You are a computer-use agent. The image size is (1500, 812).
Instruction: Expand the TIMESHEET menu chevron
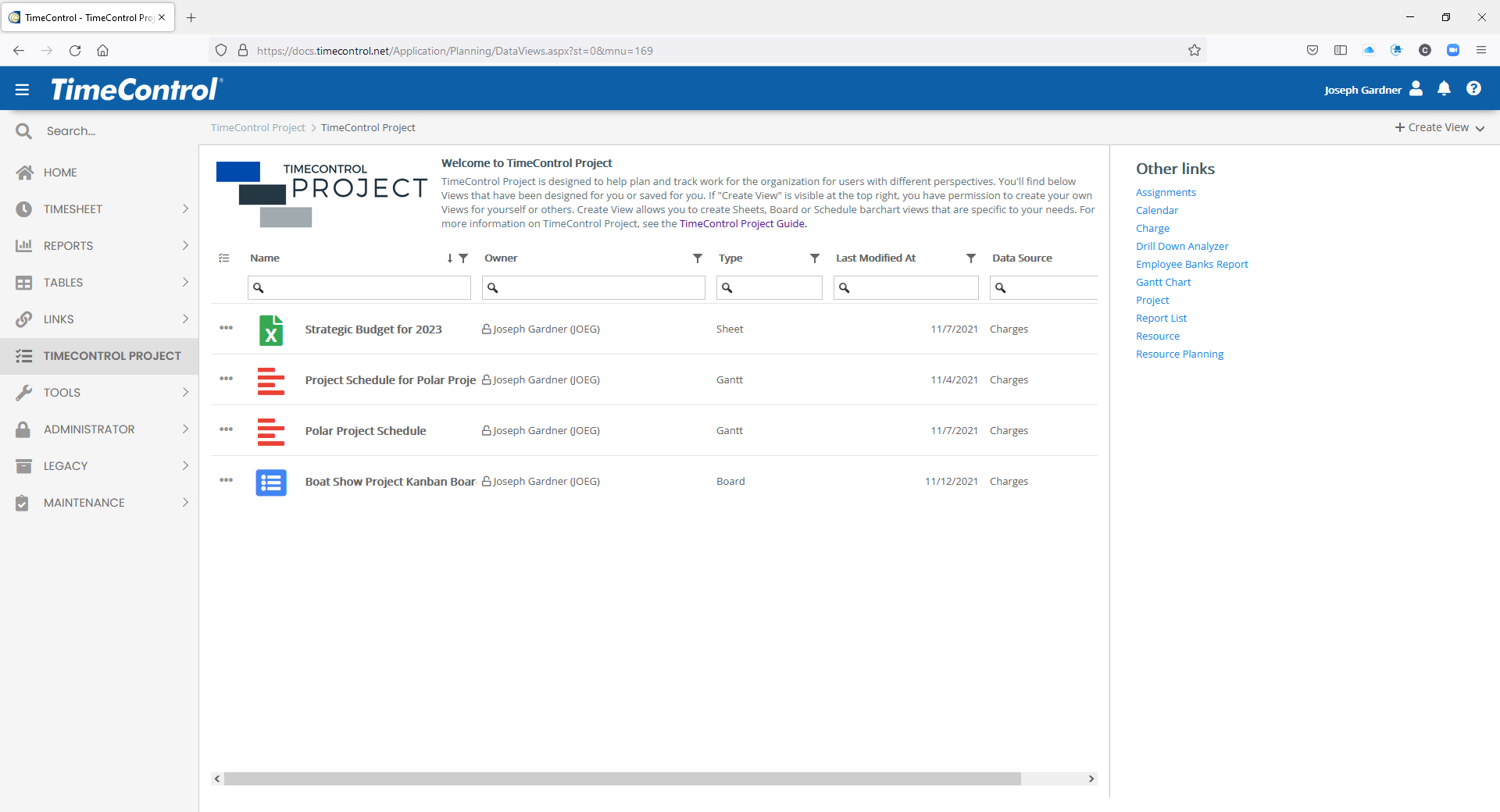(185, 208)
